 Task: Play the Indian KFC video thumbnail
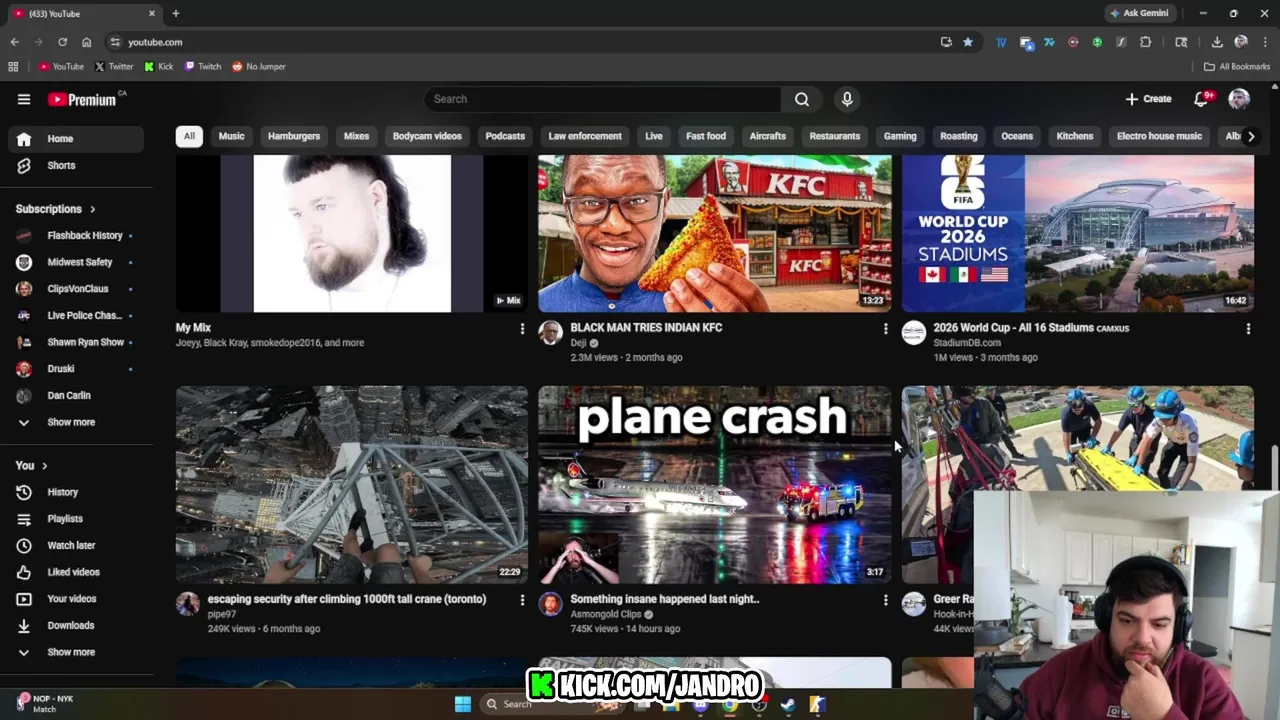point(714,233)
